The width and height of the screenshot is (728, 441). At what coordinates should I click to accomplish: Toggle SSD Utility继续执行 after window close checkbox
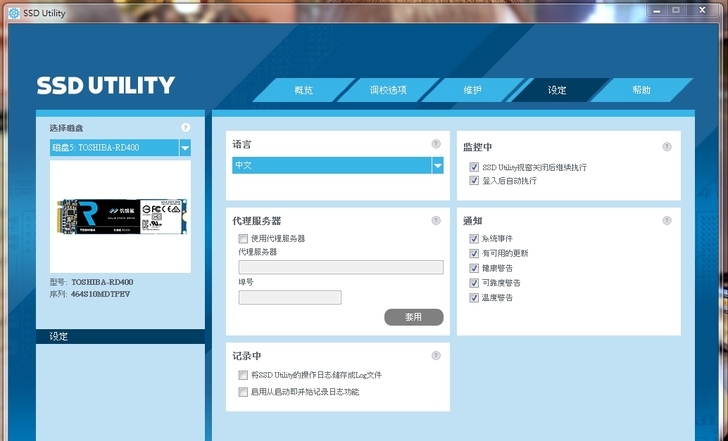tap(474, 167)
